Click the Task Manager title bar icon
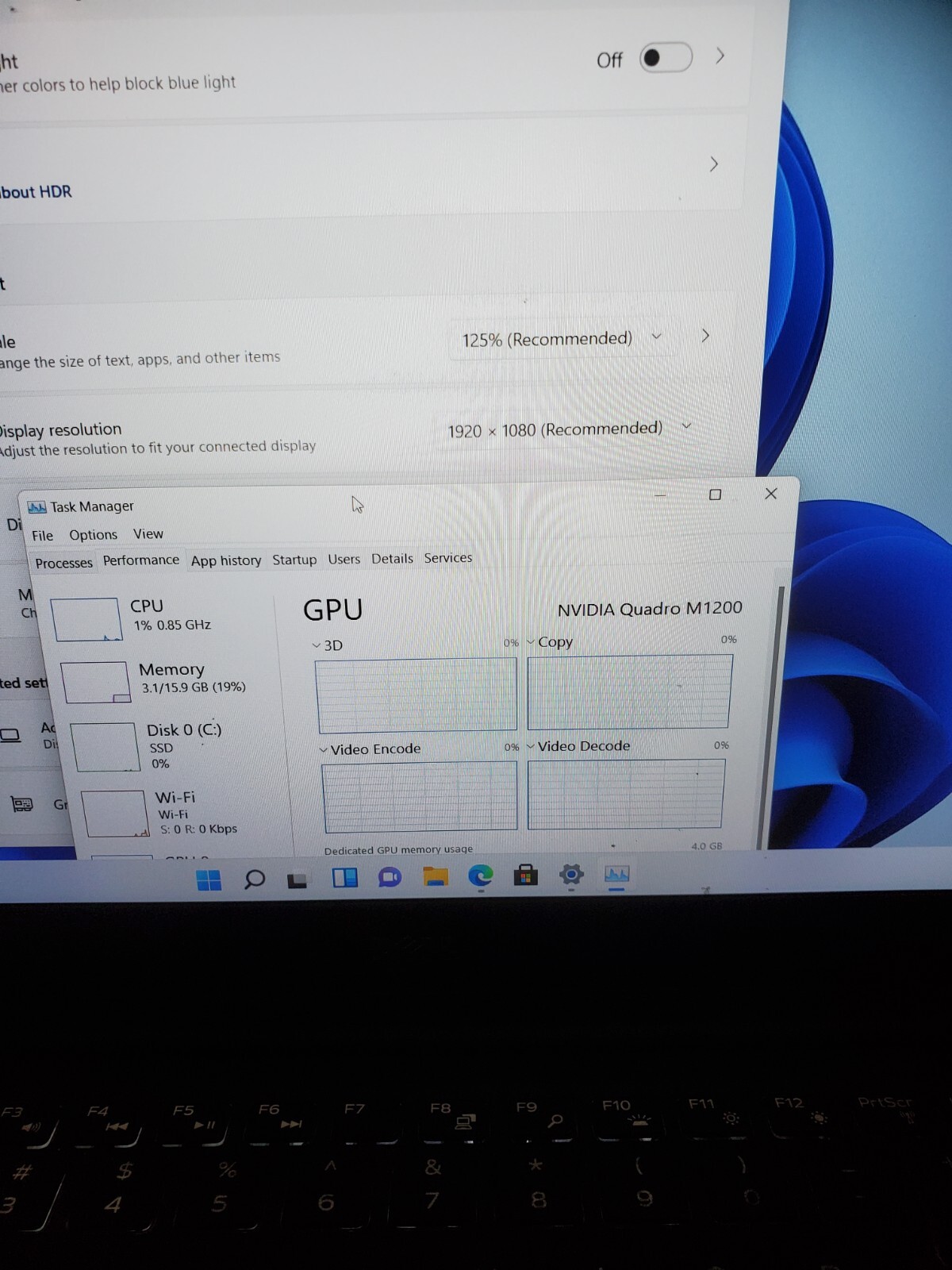The height and width of the screenshot is (1270, 952). [36, 507]
